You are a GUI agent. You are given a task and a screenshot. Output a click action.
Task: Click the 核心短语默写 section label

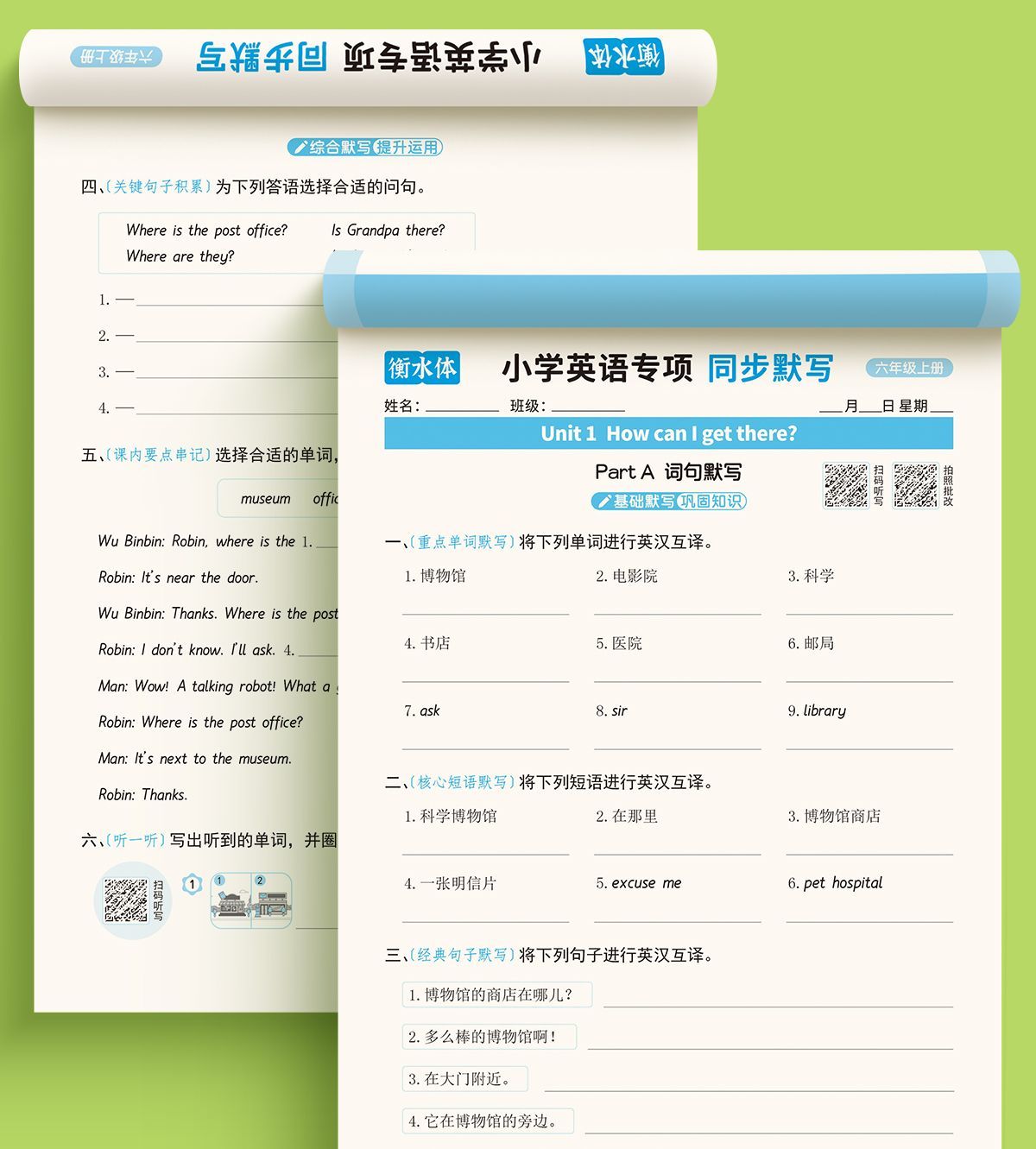[462, 782]
